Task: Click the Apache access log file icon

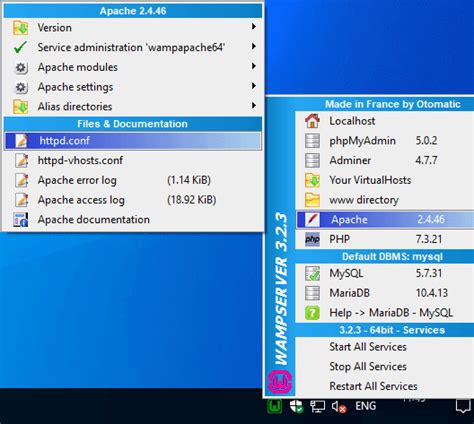Action: click(22, 200)
